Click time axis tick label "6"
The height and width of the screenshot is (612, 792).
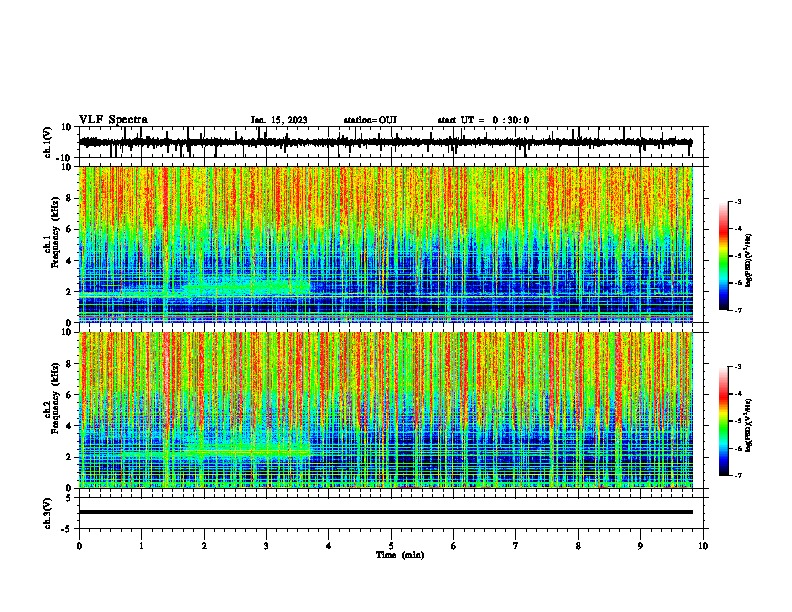click(454, 546)
